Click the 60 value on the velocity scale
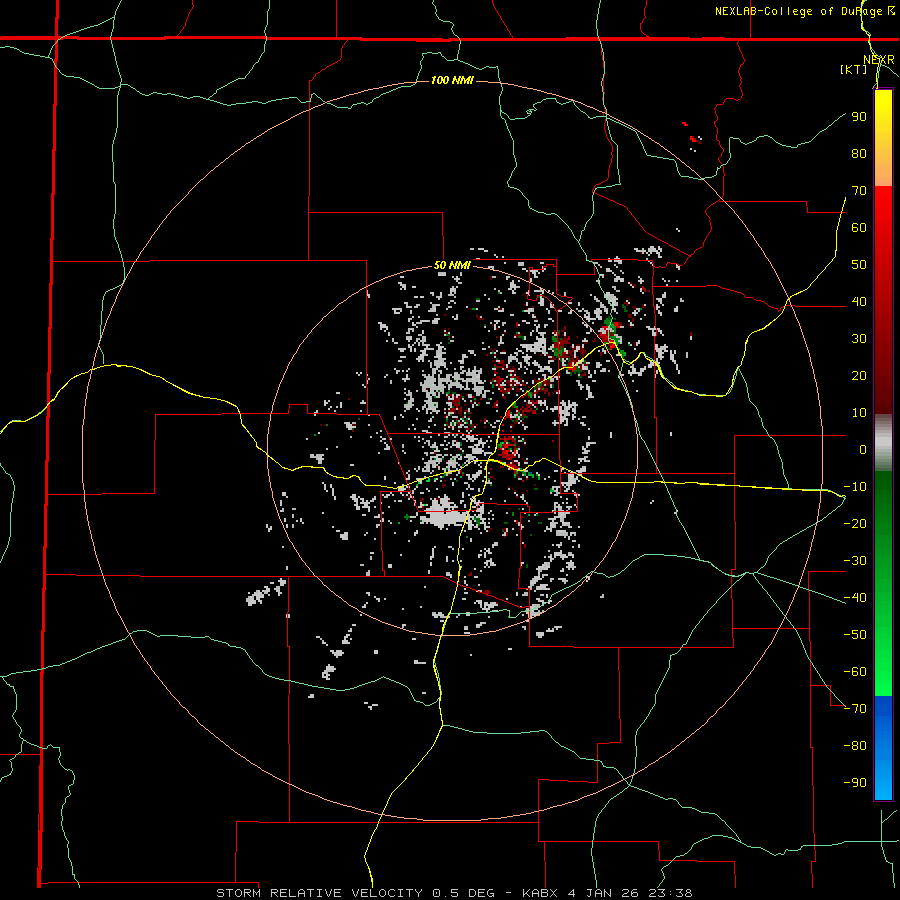 tap(859, 227)
